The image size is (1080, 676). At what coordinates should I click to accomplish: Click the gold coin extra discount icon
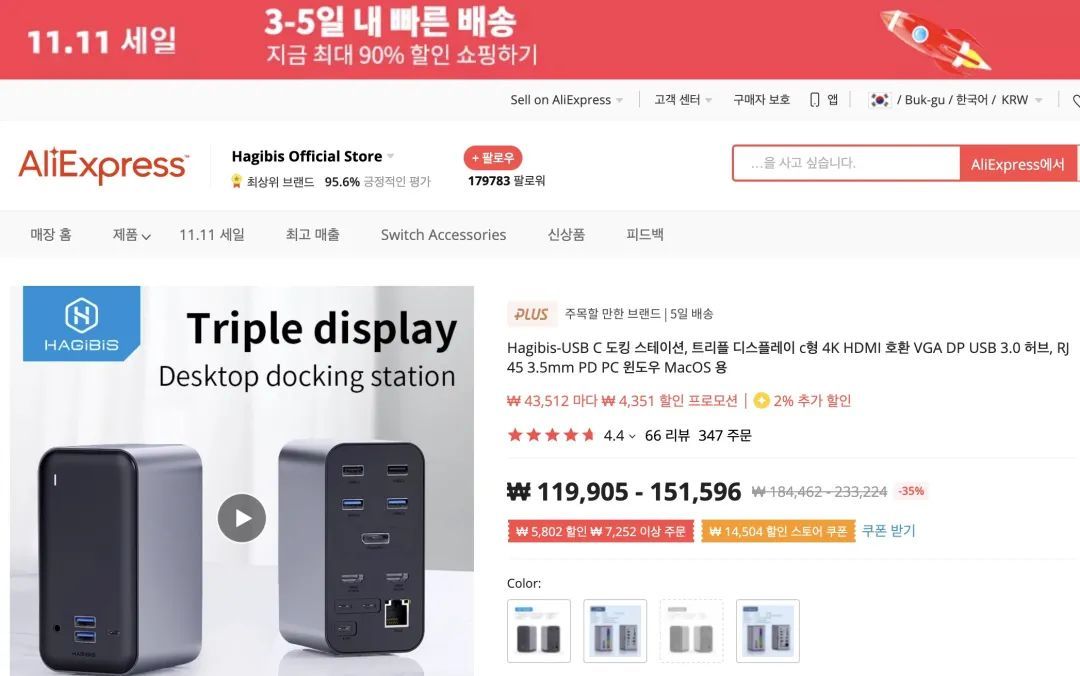[761, 400]
